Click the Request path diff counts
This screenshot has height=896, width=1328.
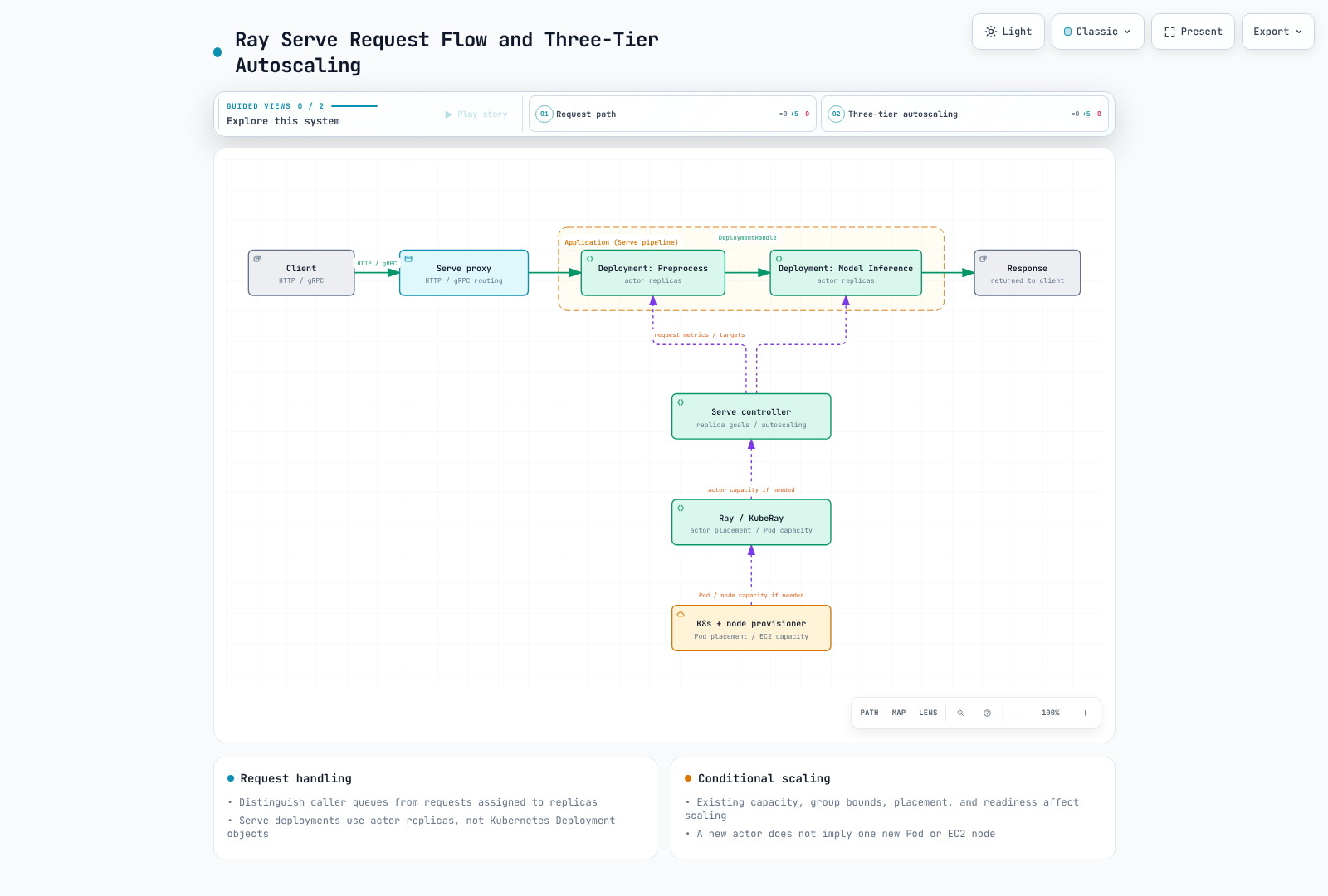[794, 114]
